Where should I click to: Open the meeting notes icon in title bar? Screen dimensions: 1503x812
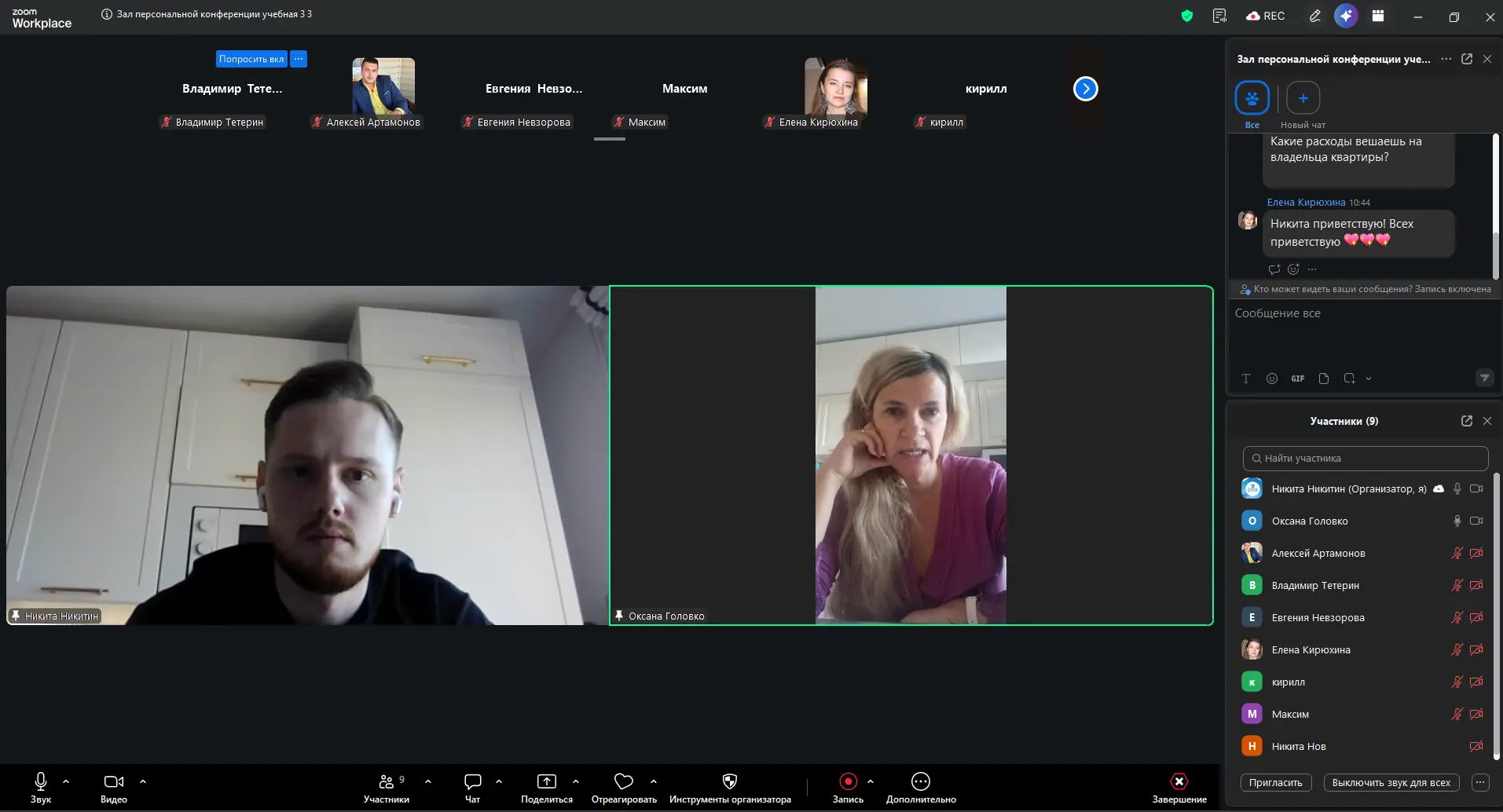click(x=1219, y=16)
